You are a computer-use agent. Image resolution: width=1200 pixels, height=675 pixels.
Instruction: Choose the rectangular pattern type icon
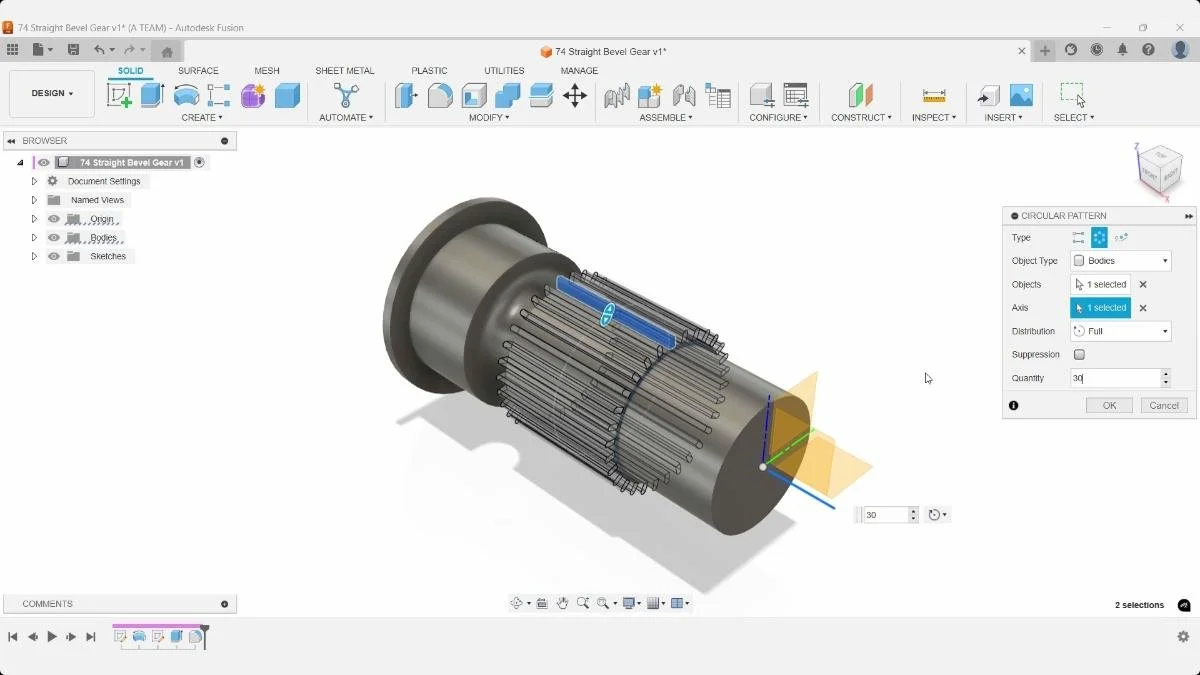[1078, 237]
